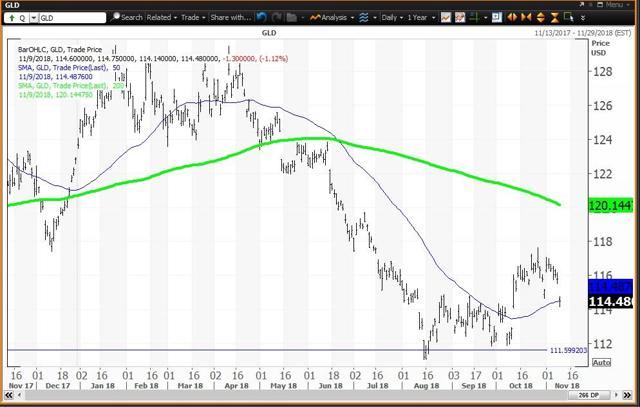
Task: Click the blue add-panel square icon
Action: (x=497, y=18)
